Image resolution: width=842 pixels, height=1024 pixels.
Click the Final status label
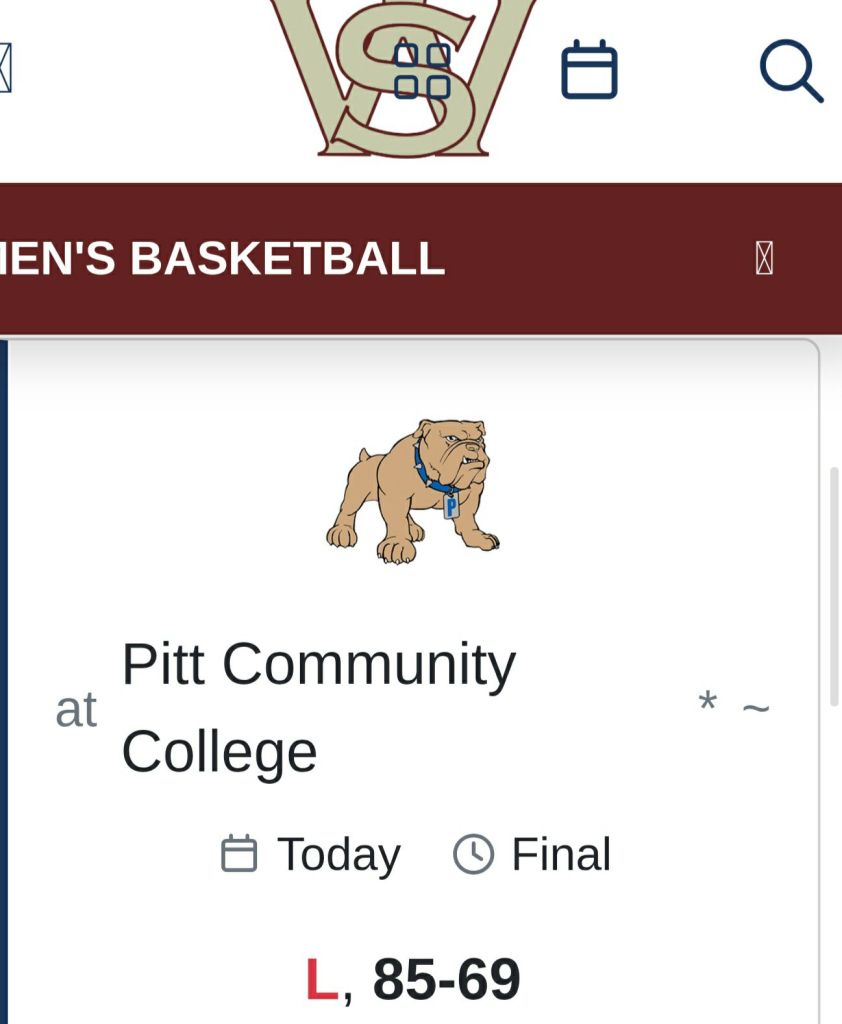(x=561, y=855)
